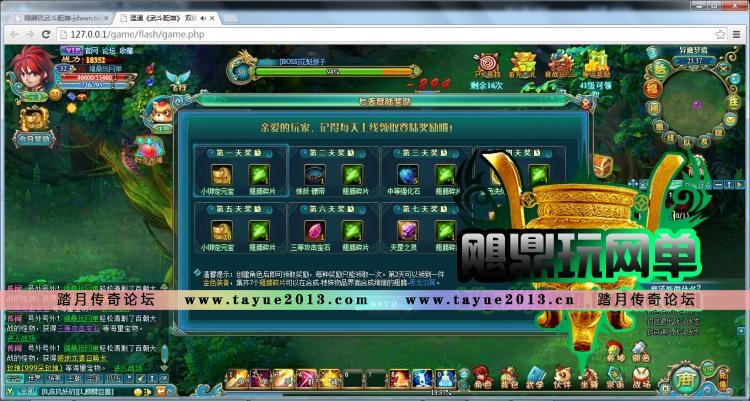Open the 背包 backpack icon
750x401 pixels.
coord(509,377)
